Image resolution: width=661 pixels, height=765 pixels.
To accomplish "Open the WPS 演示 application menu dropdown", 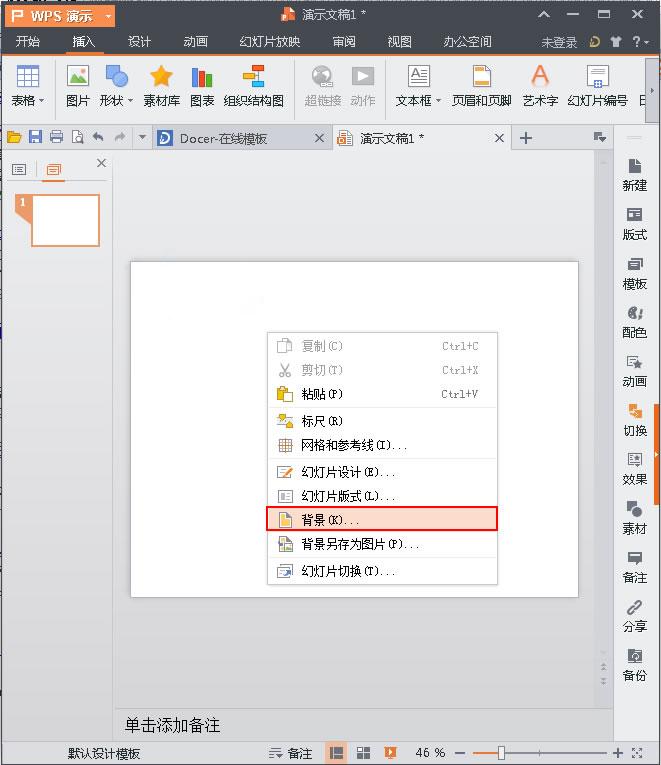I will click(109, 16).
